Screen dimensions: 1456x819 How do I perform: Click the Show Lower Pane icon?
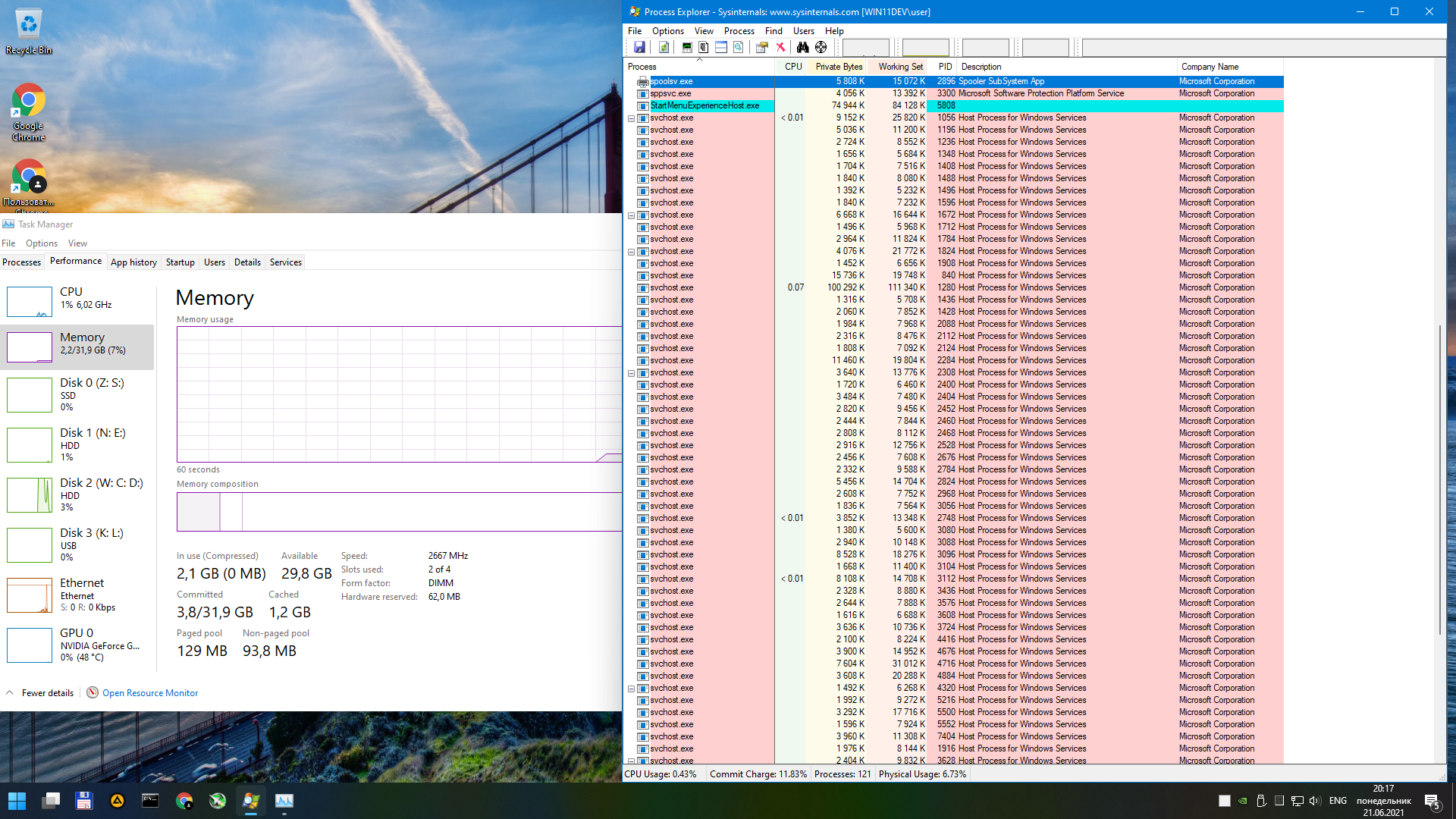tap(721, 47)
